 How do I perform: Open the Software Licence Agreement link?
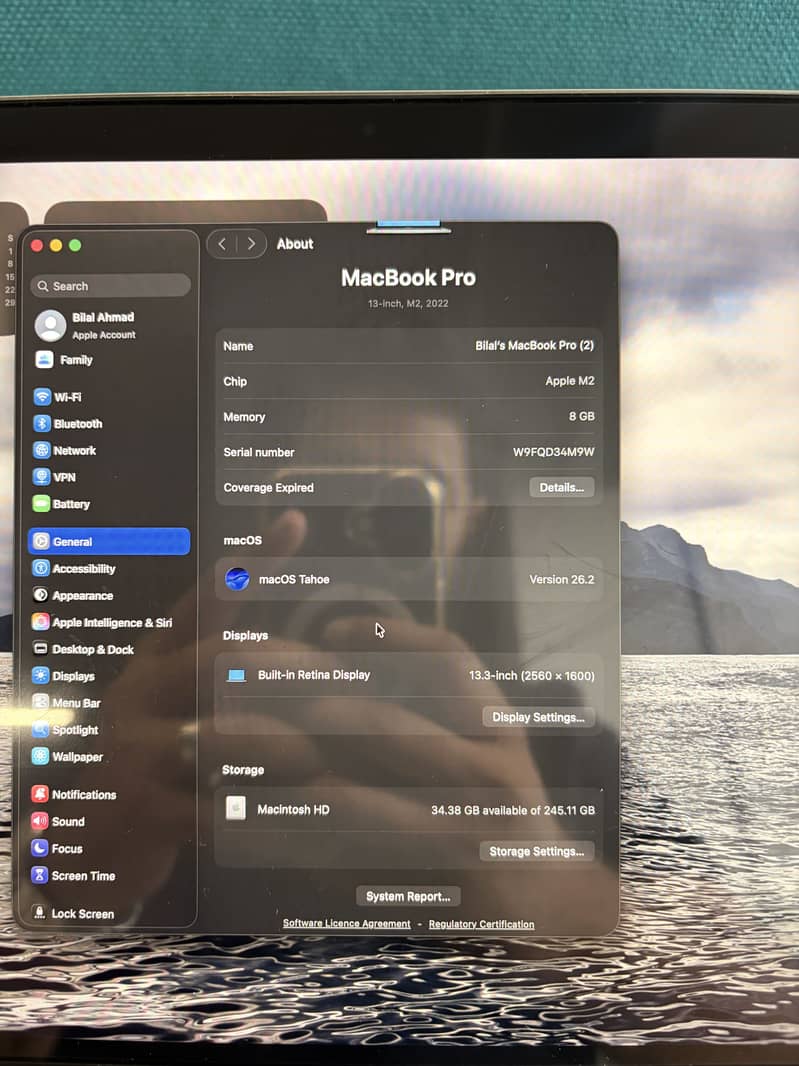[x=347, y=923]
